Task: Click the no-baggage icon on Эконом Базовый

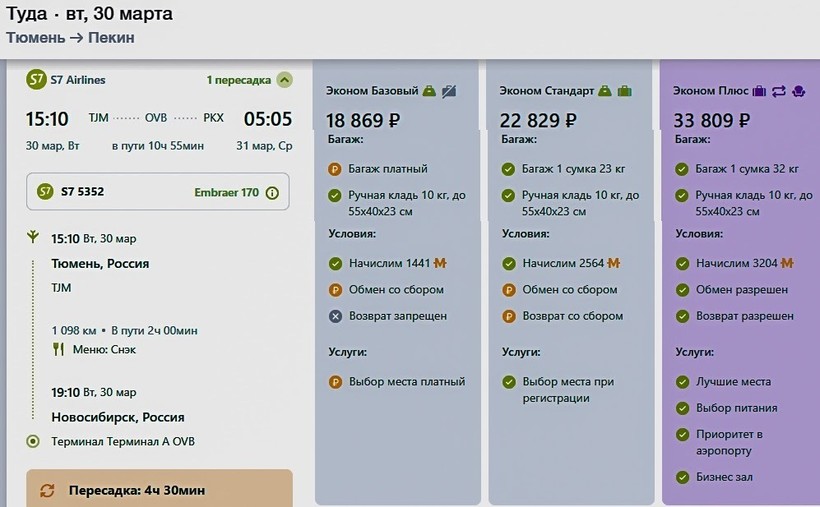Action: (x=449, y=91)
